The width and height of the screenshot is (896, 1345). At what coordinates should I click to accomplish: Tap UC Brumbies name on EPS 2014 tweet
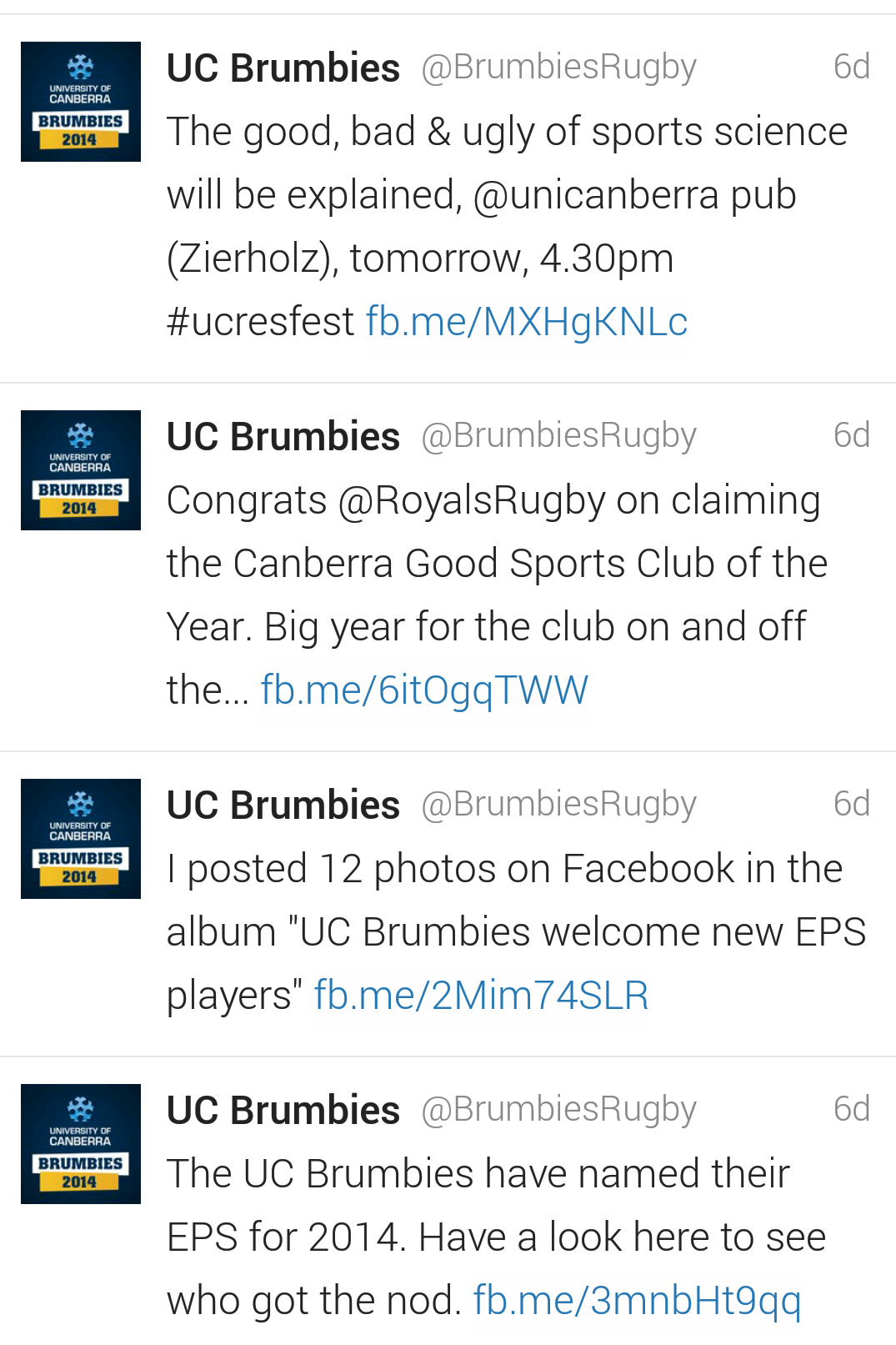click(x=283, y=1110)
